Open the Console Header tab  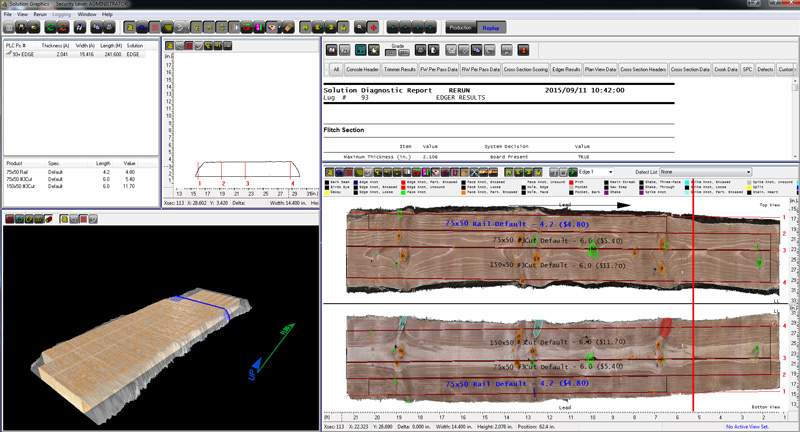point(362,69)
